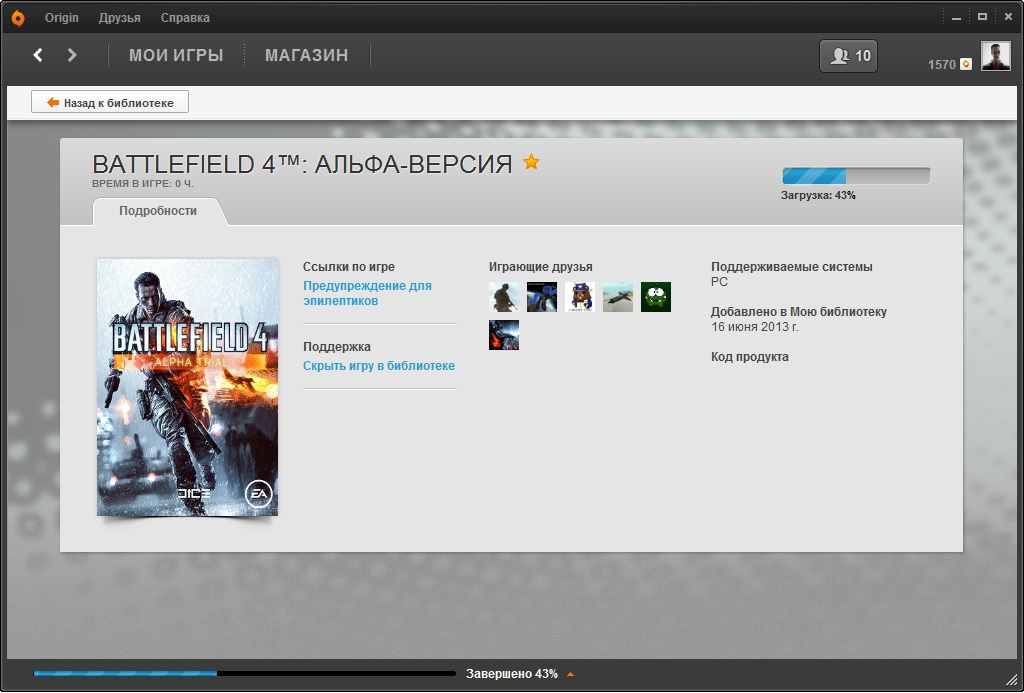The height and width of the screenshot is (693, 1024).
Task: Open the green frog friend avatar
Action: (656, 297)
